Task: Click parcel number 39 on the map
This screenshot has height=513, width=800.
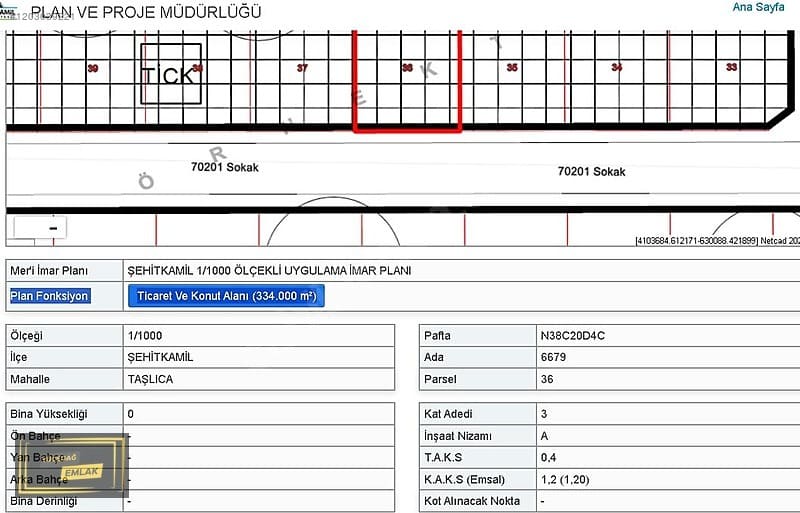Action: click(93, 68)
